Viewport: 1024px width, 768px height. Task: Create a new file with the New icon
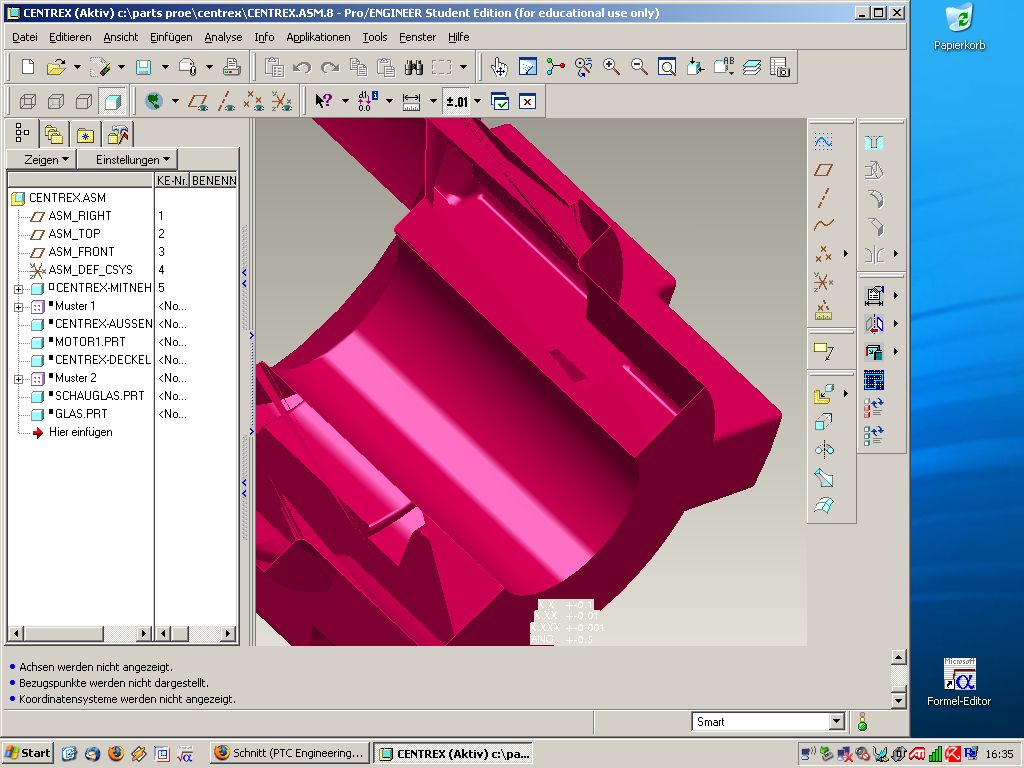click(x=27, y=67)
